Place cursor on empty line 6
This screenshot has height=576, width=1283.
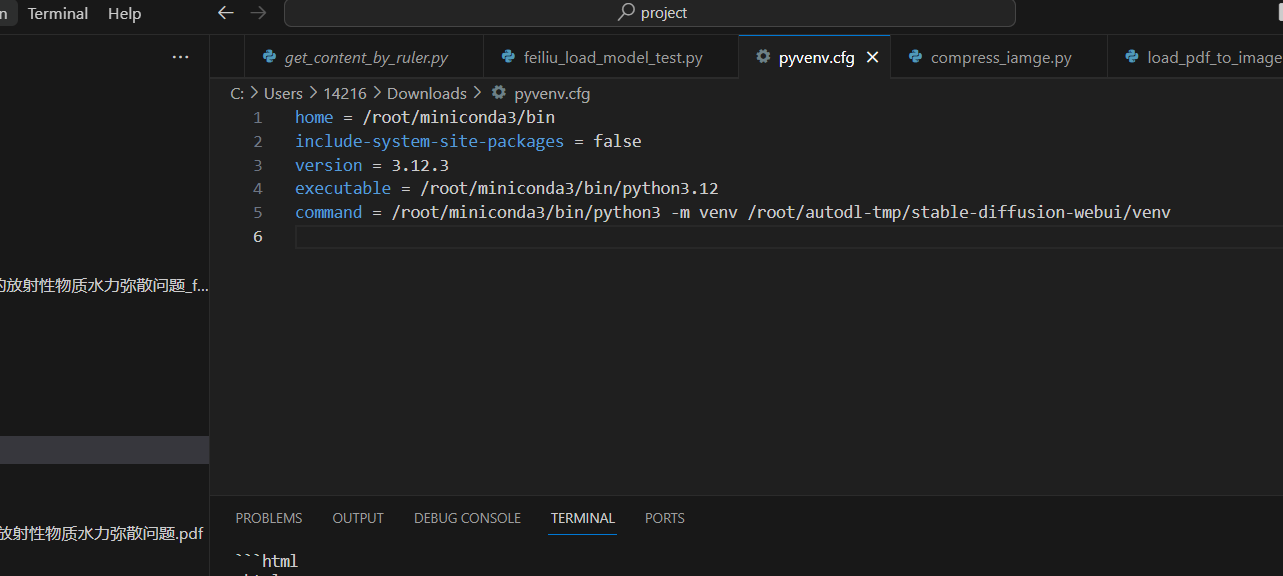click(788, 236)
